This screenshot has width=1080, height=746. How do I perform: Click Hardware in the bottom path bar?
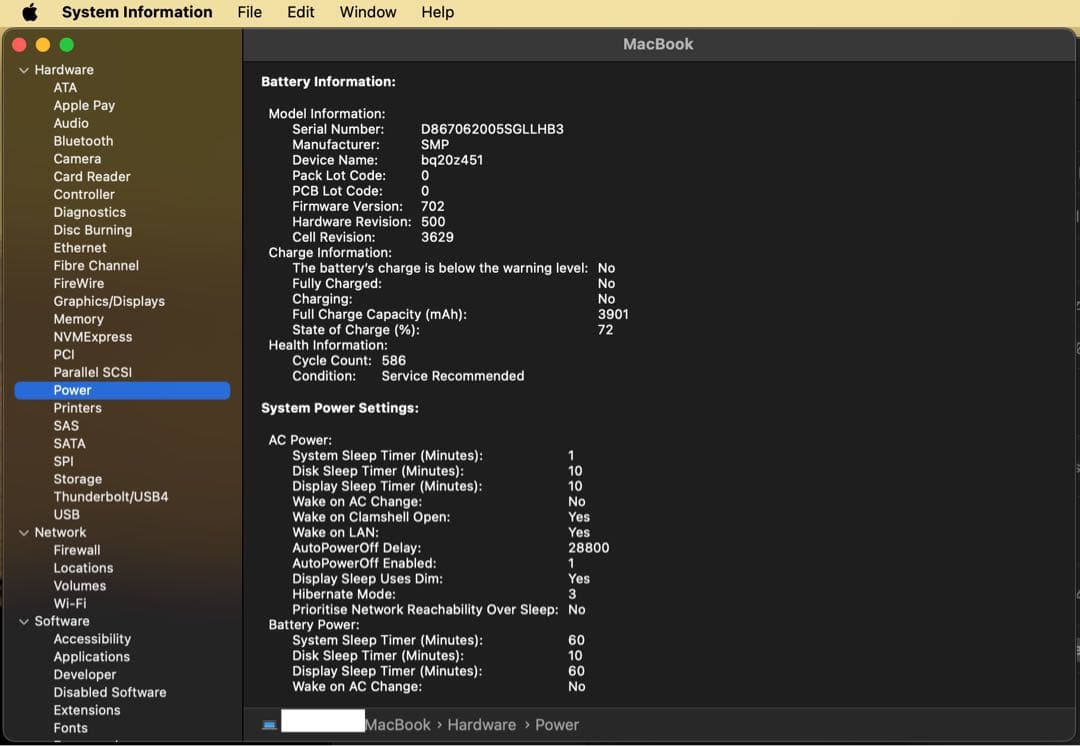click(481, 725)
